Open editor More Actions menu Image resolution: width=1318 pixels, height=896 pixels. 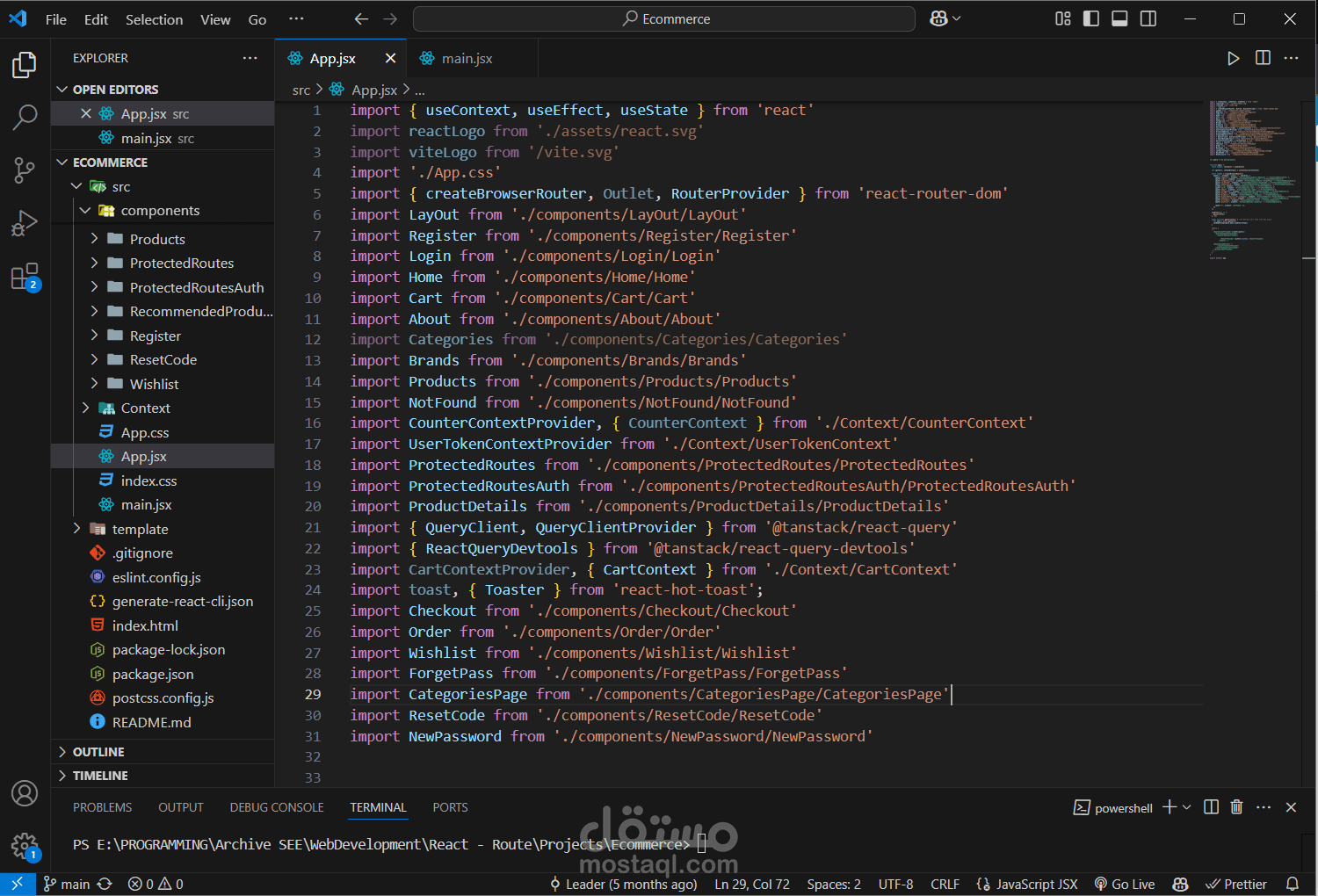[1291, 58]
